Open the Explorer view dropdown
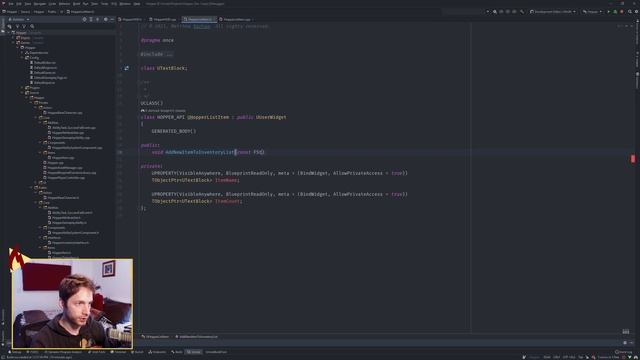640x360 pixels. point(19,19)
